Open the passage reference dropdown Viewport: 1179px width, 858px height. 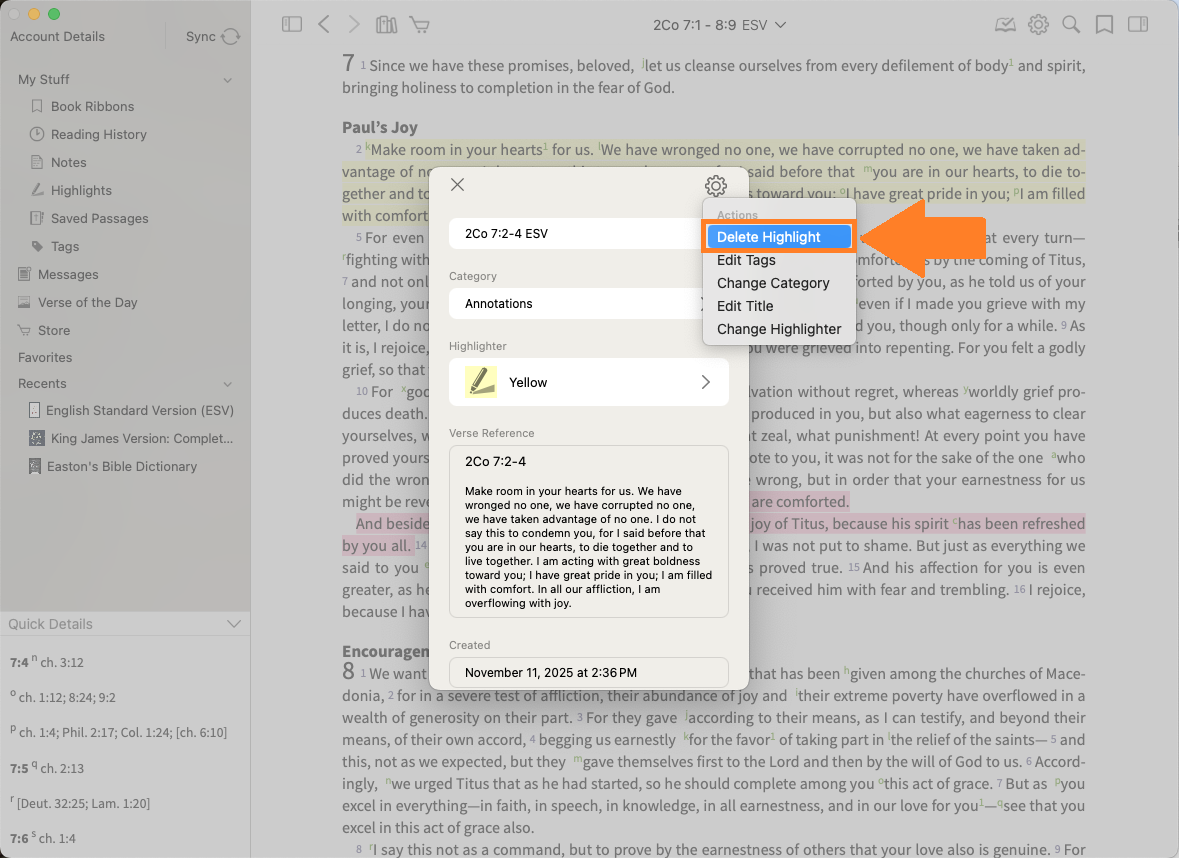(719, 25)
